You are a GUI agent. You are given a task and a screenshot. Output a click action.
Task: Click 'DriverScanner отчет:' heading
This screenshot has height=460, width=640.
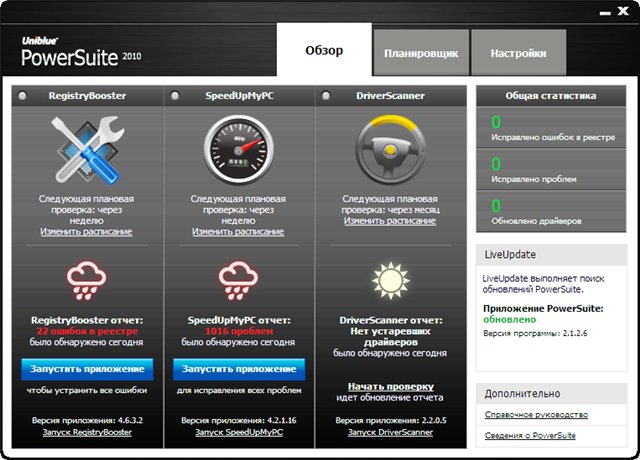[391, 320]
